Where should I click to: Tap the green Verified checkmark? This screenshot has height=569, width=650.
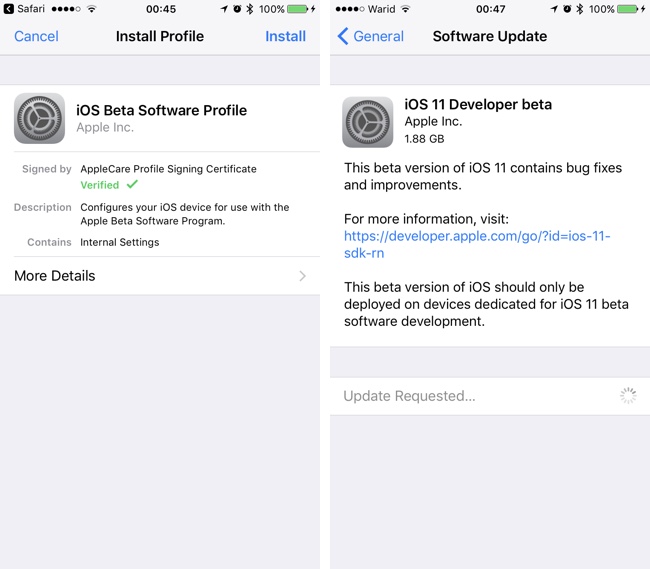click(132, 184)
